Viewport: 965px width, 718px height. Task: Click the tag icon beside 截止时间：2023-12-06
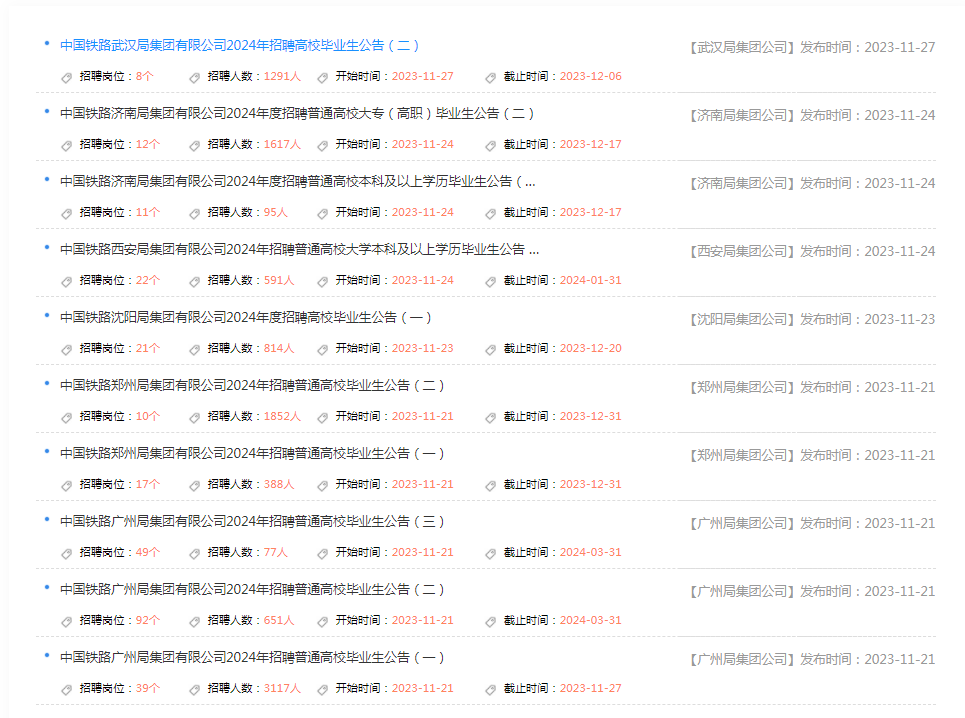pos(491,78)
